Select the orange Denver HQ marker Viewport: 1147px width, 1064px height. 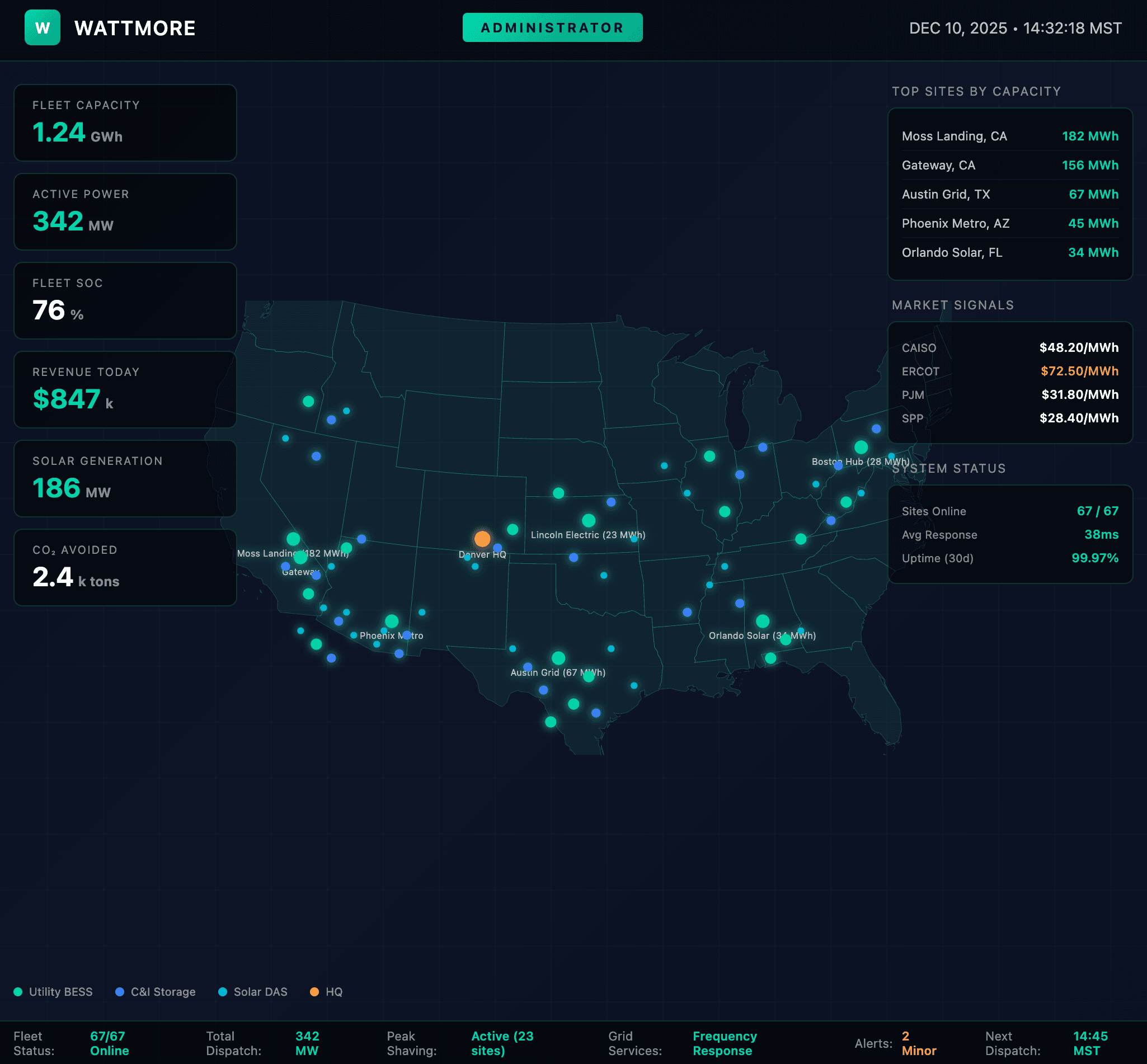pyautogui.click(x=482, y=538)
